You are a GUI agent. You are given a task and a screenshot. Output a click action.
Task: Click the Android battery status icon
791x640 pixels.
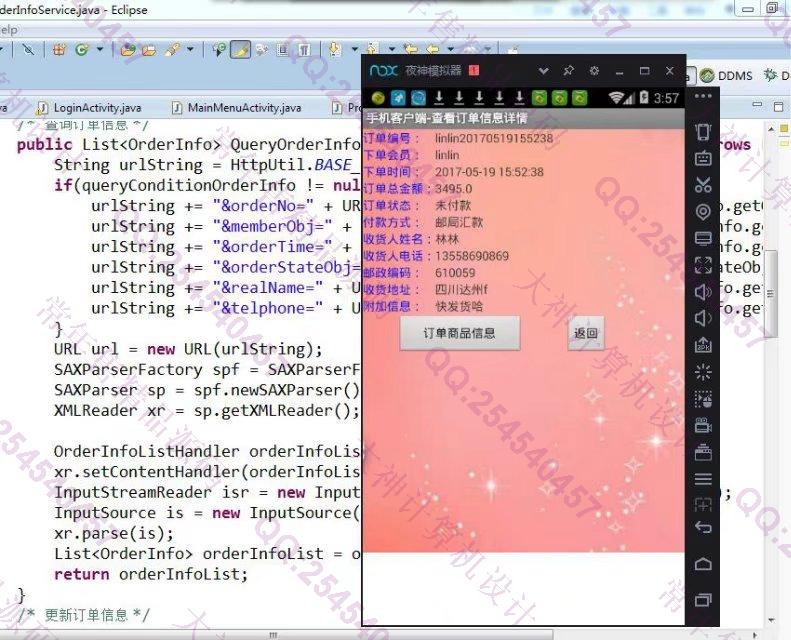[643, 97]
